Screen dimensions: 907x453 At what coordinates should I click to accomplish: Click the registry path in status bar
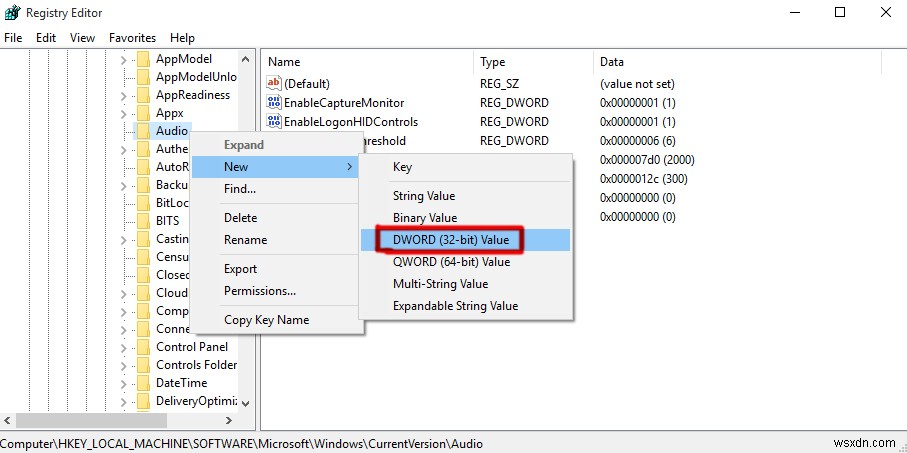(242, 444)
